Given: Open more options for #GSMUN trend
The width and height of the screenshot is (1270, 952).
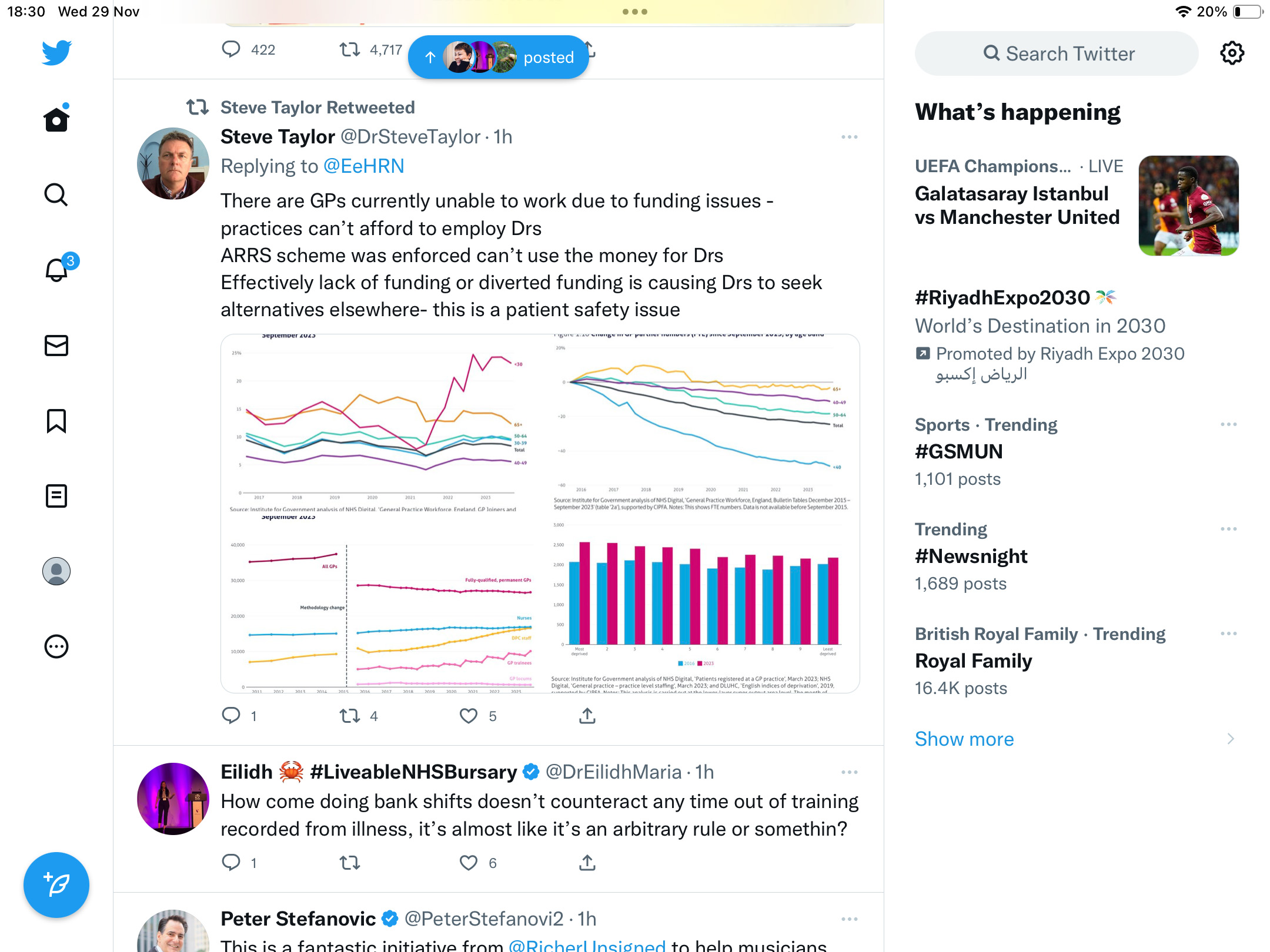Looking at the screenshot, I should [1228, 424].
